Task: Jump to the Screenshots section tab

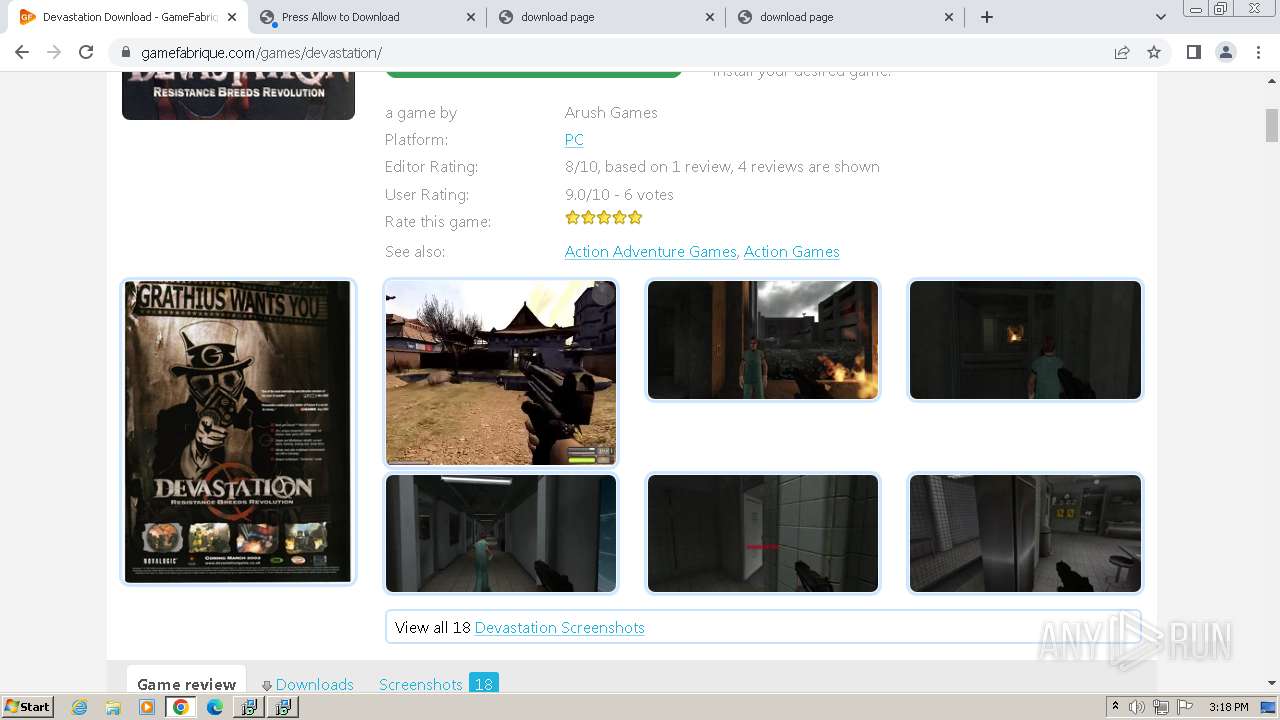Action: (x=438, y=684)
